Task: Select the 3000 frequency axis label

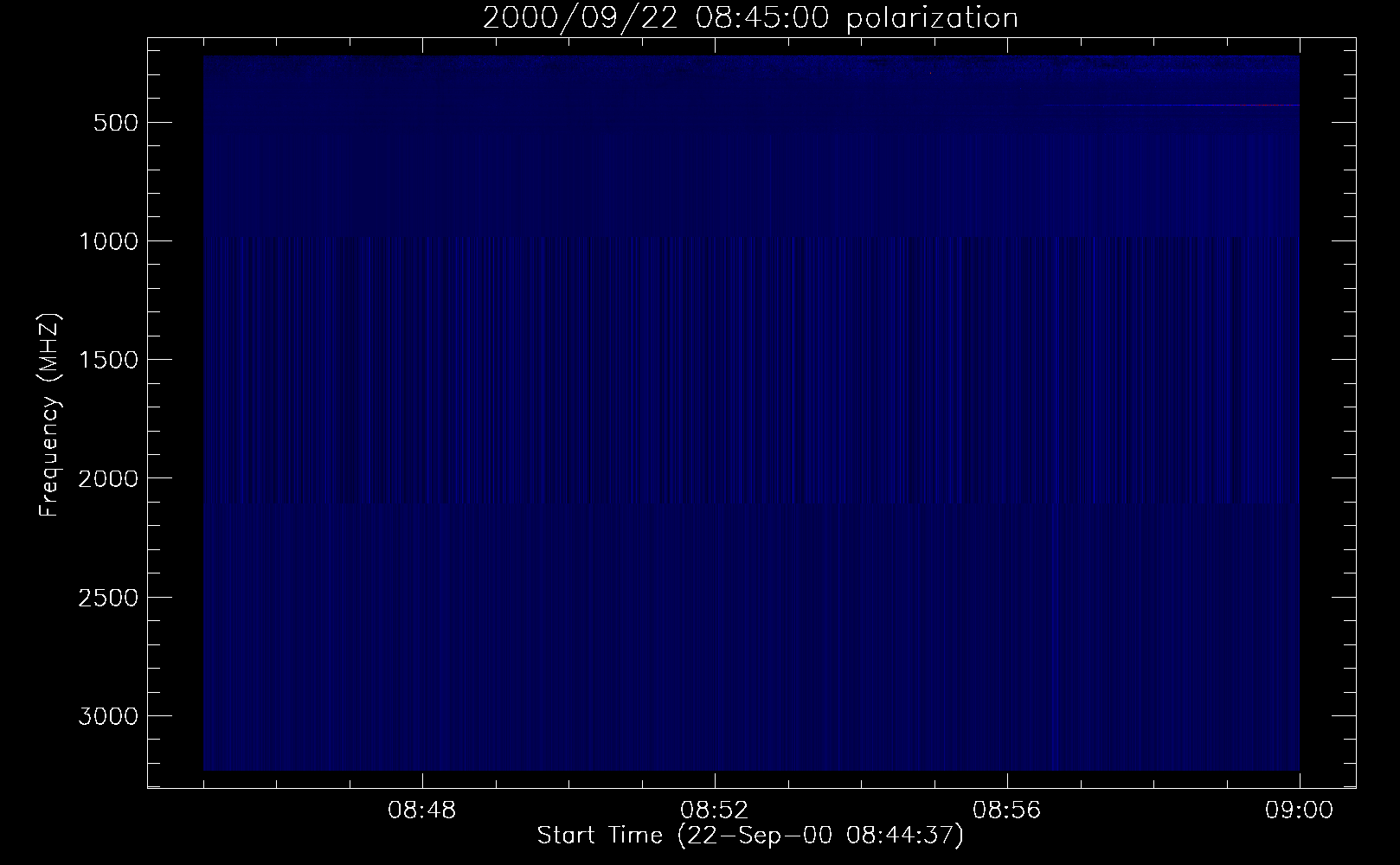Action: pos(108,716)
